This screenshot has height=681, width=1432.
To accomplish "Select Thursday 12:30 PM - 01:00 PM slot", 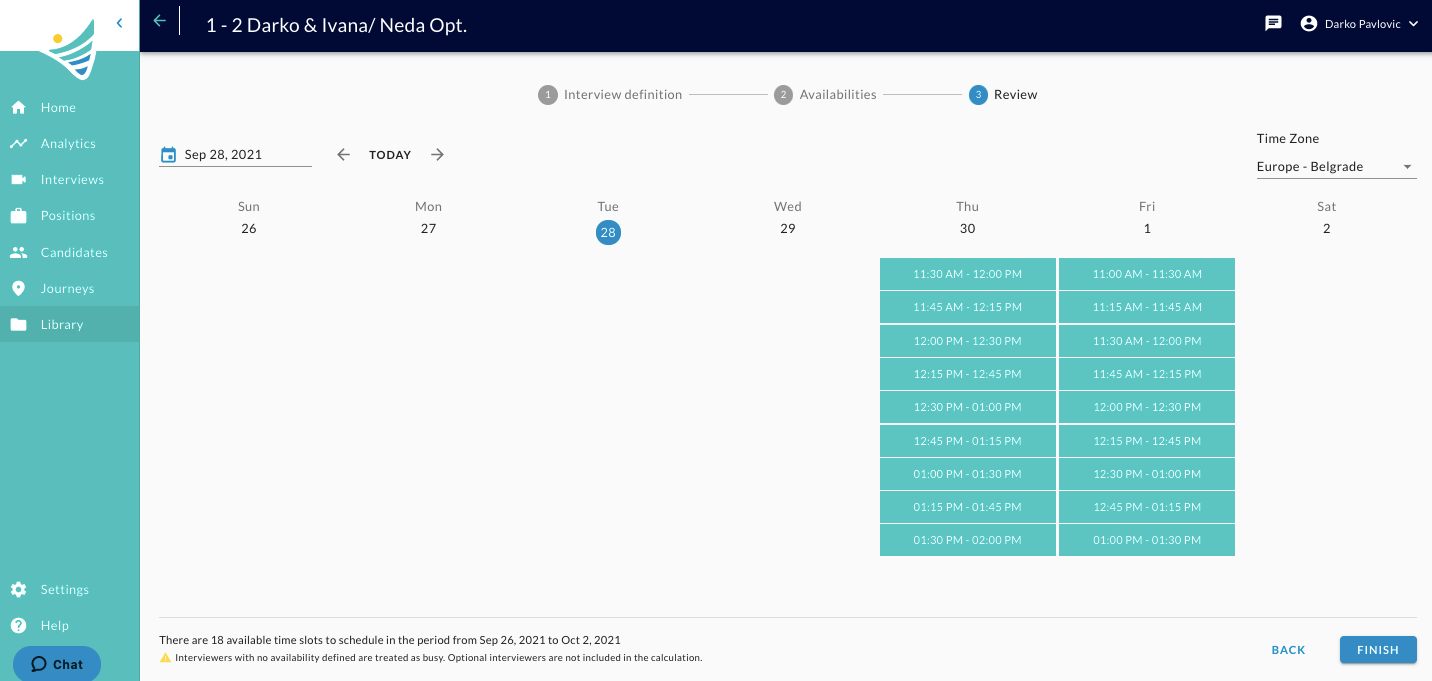I will coord(967,407).
